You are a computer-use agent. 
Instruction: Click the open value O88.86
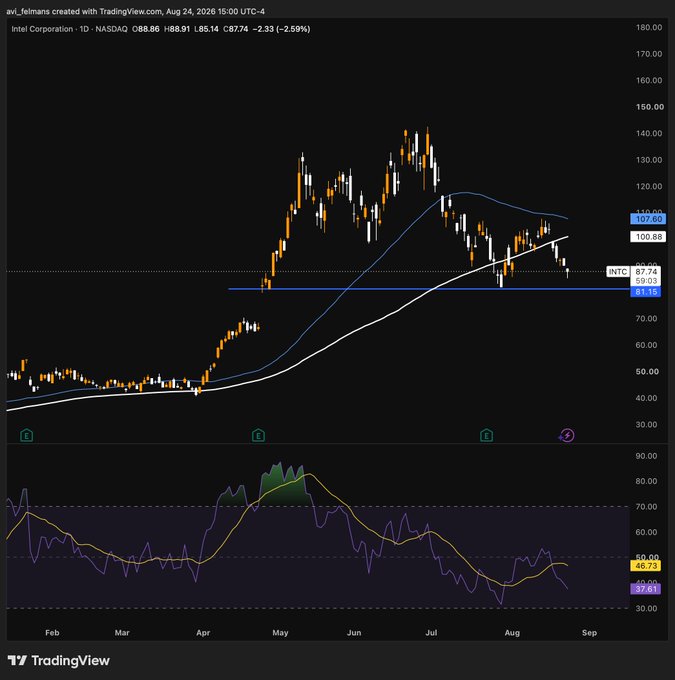pos(146,29)
